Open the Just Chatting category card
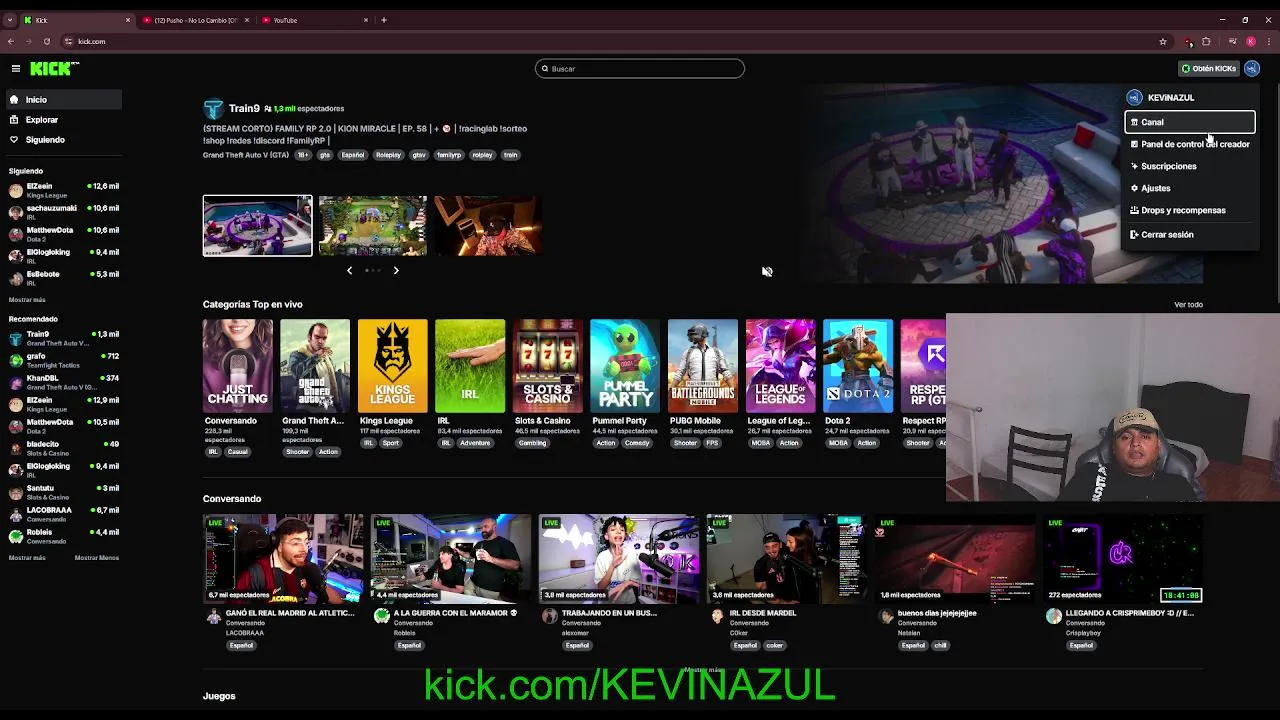This screenshot has height=720, width=1280. [237, 366]
